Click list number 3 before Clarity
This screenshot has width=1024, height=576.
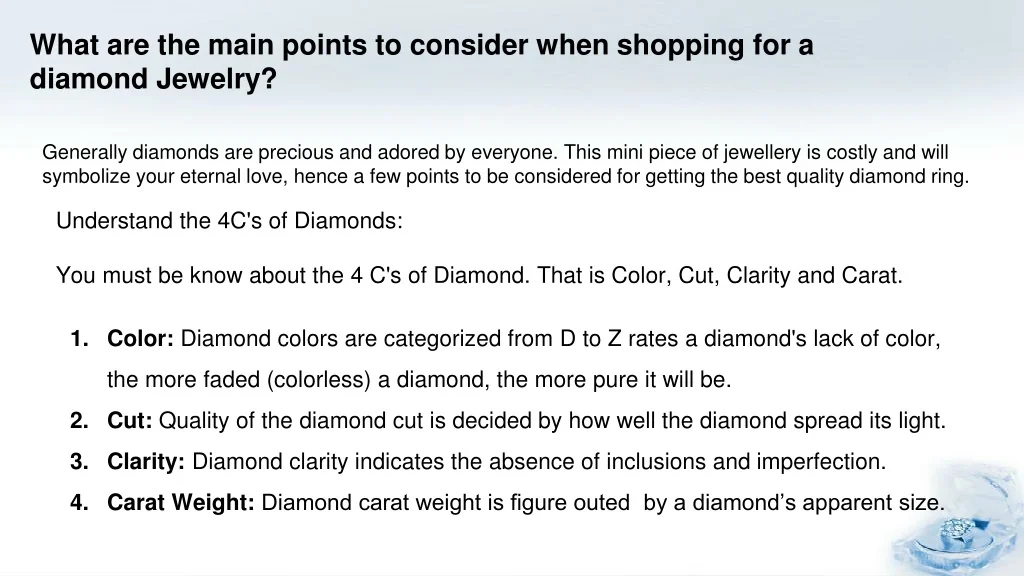pos(79,462)
